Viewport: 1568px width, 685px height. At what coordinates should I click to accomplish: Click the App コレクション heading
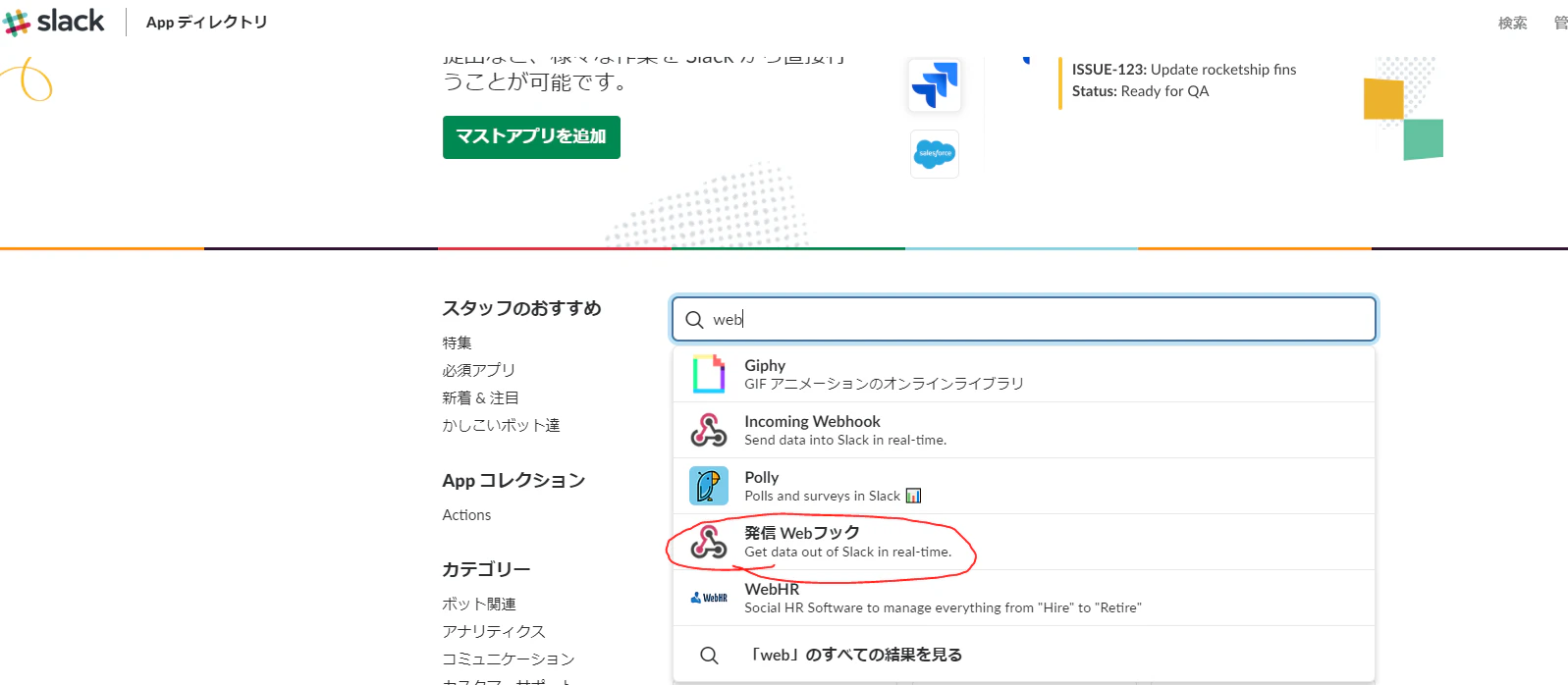514,480
